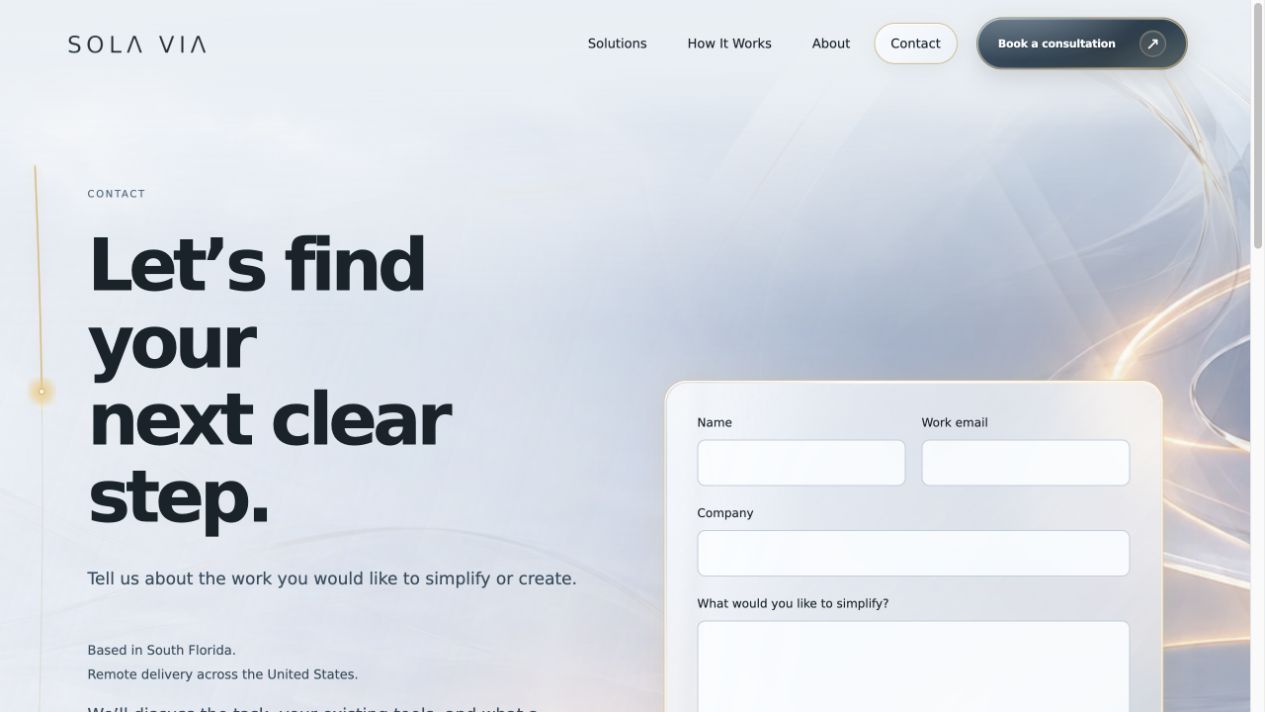Focus the What would you like to simplify textarea

pos(913,667)
